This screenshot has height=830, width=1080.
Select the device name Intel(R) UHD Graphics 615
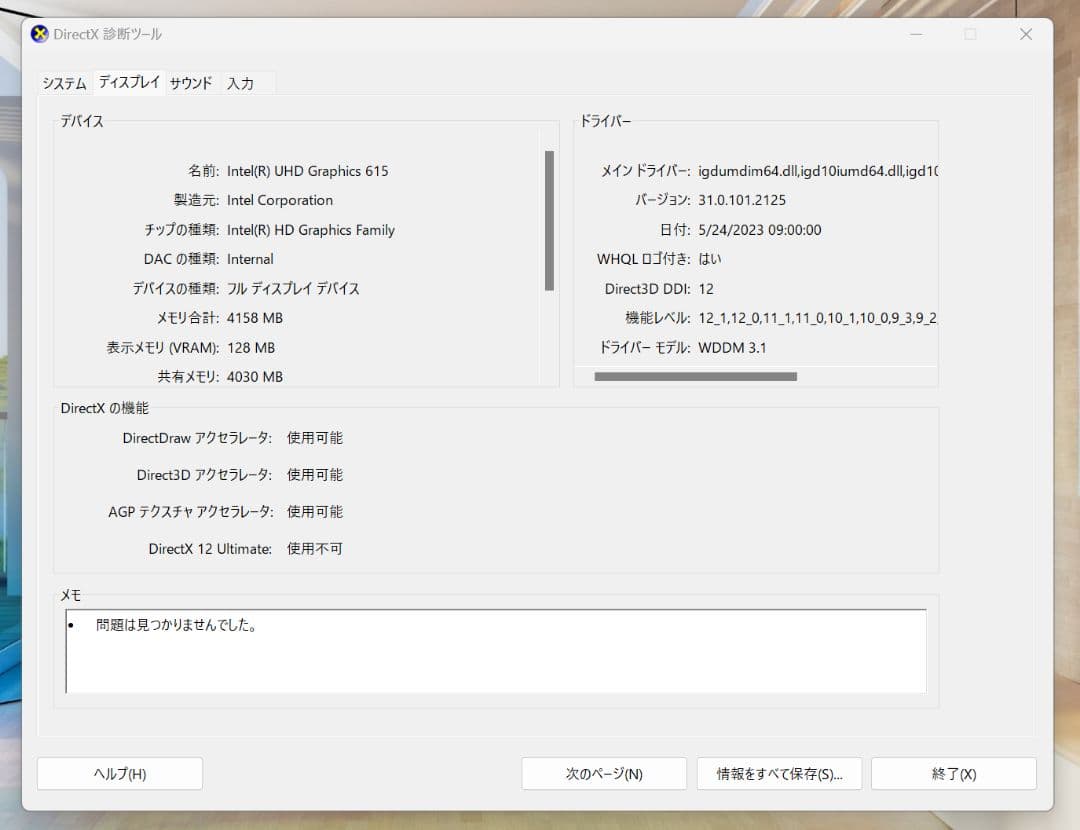click(308, 171)
